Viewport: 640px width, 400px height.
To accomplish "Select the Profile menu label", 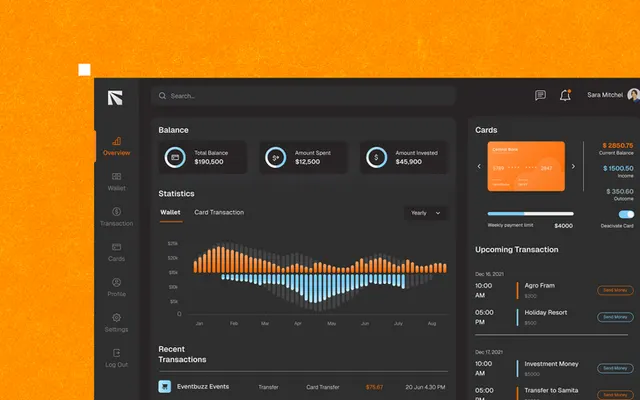I will pos(116,294).
